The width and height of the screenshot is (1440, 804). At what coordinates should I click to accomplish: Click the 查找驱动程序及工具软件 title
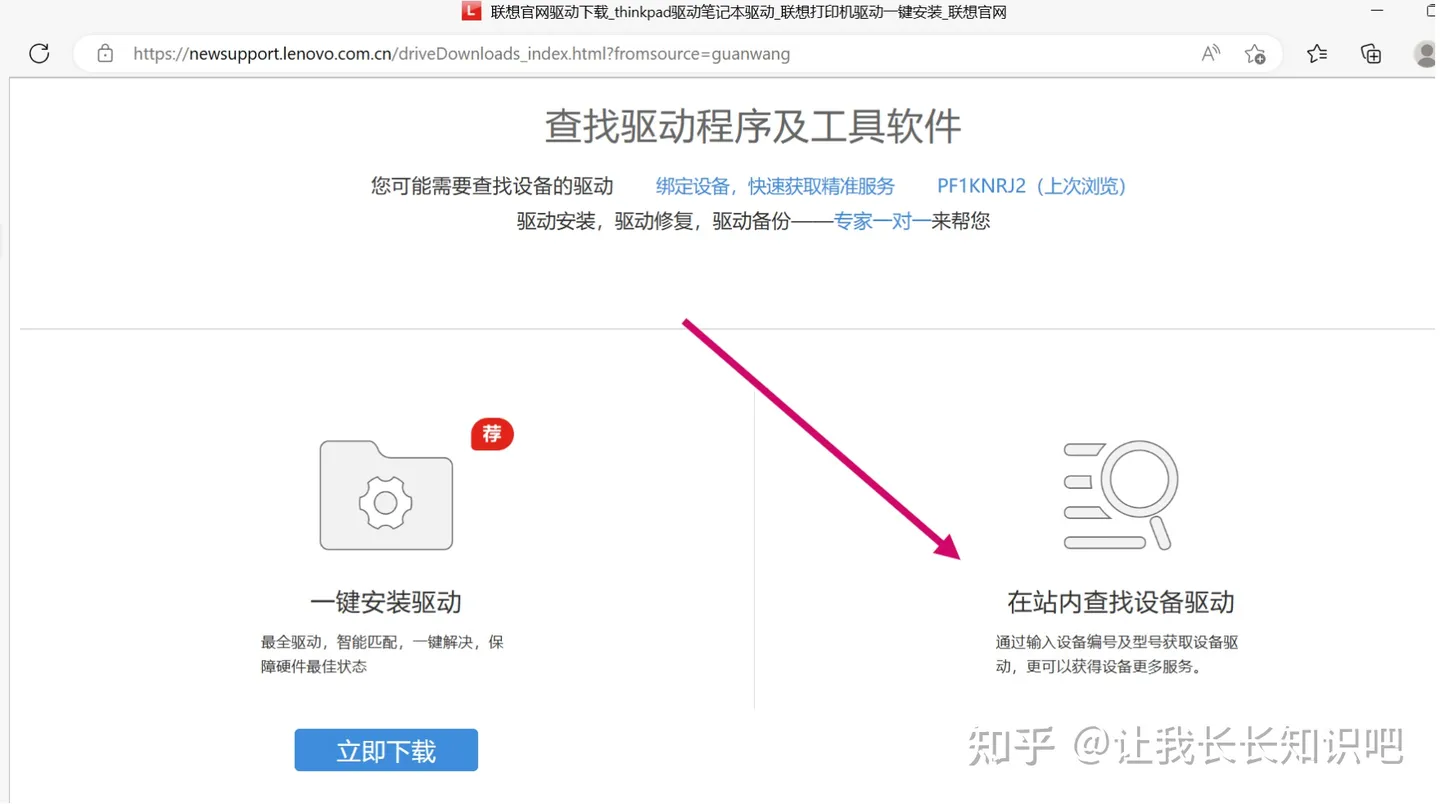pyautogui.click(x=753, y=127)
